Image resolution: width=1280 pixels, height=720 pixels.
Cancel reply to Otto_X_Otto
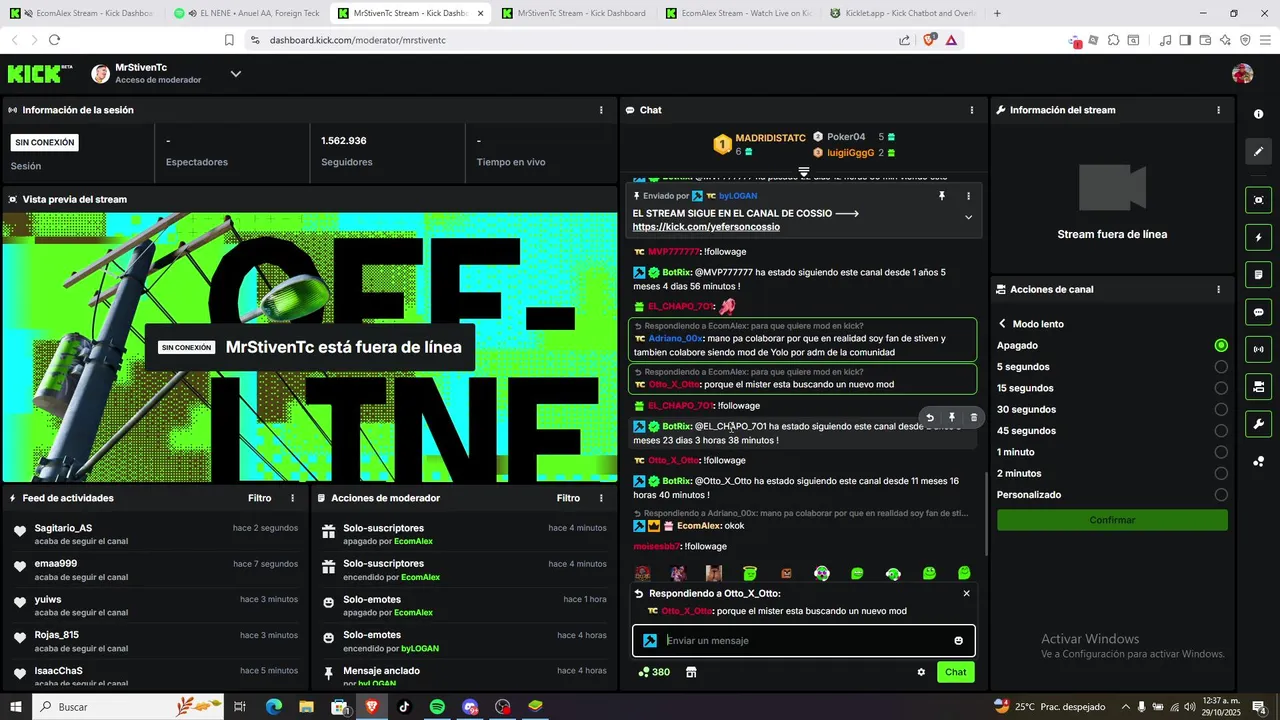pyautogui.click(x=966, y=593)
